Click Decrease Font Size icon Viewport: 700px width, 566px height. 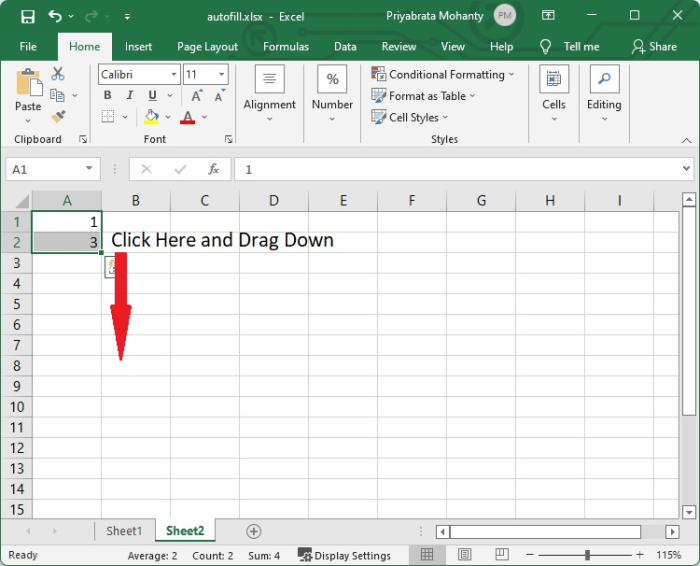pyautogui.click(x=219, y=95)
